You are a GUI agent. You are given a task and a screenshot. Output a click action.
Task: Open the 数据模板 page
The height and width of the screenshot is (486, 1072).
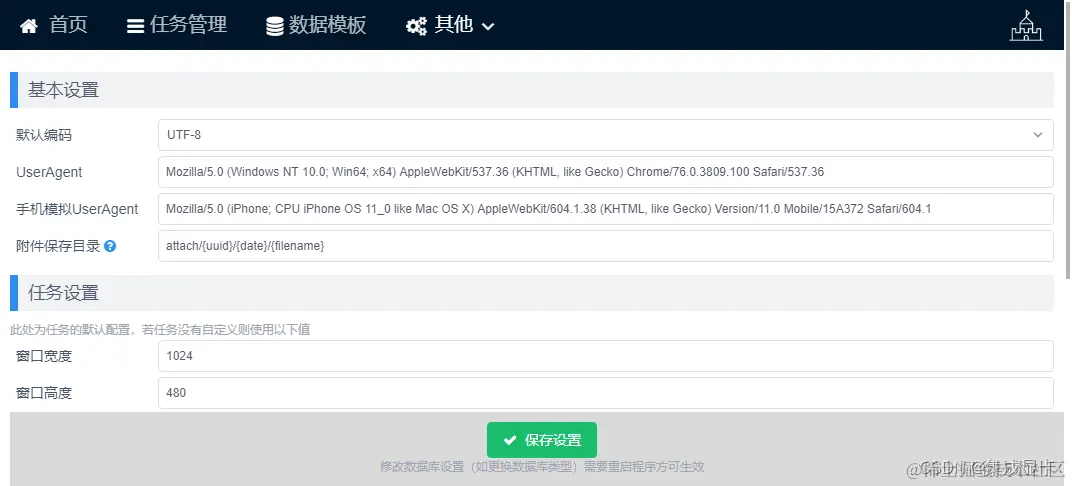(x=317, y=25)
